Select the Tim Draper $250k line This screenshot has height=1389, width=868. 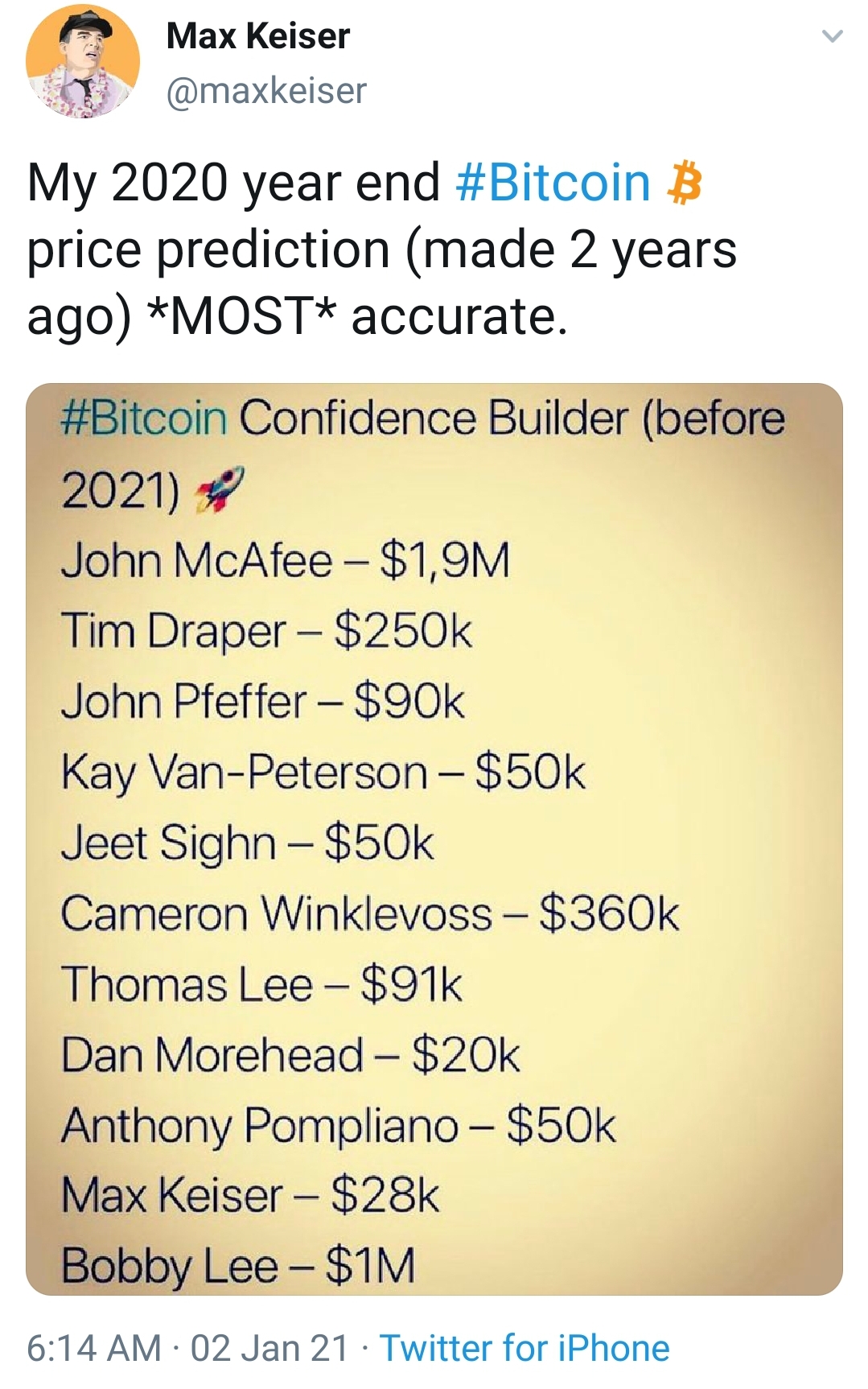(x=266, y=630)
